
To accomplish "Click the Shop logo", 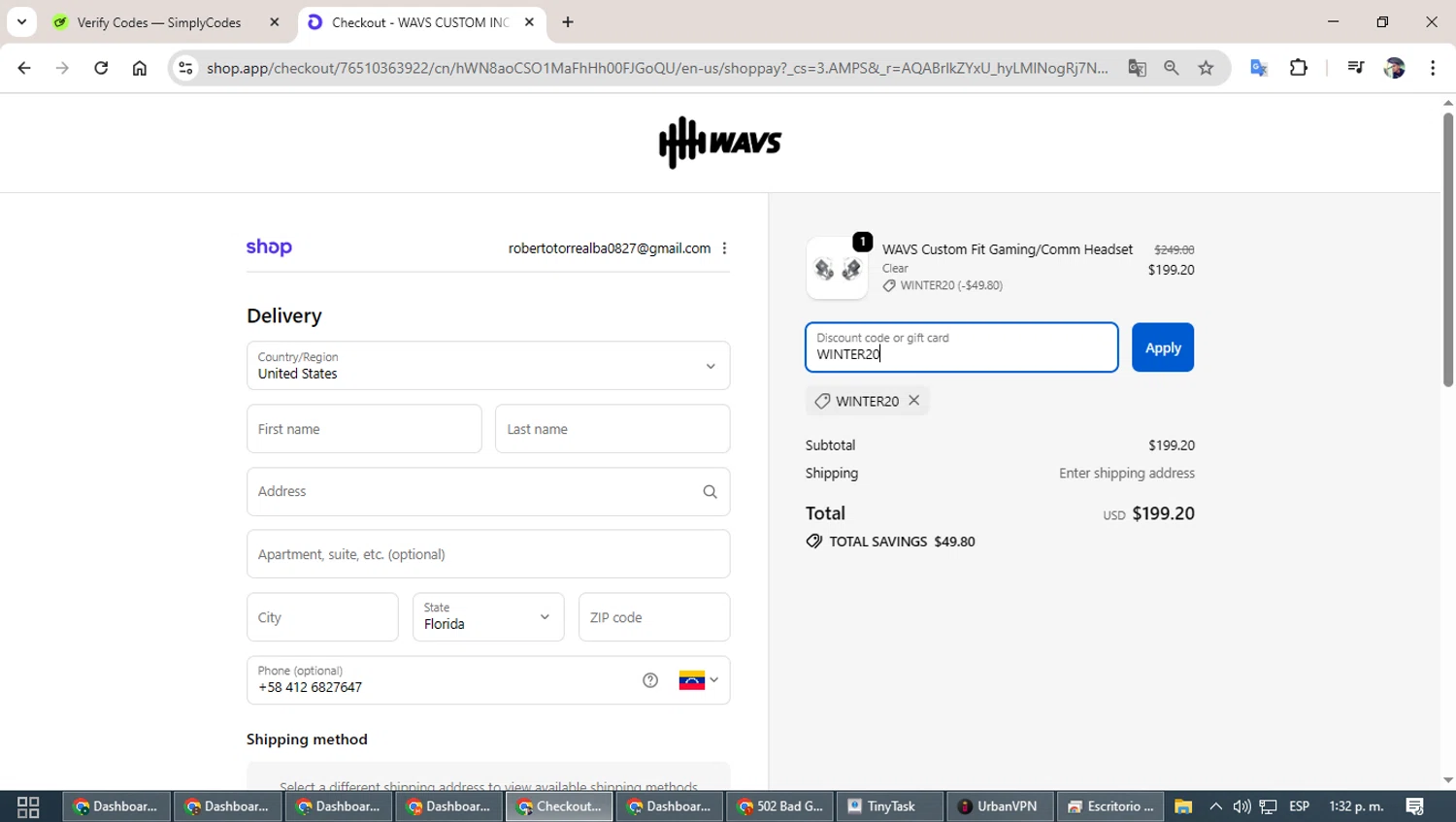I will [269, 247].
